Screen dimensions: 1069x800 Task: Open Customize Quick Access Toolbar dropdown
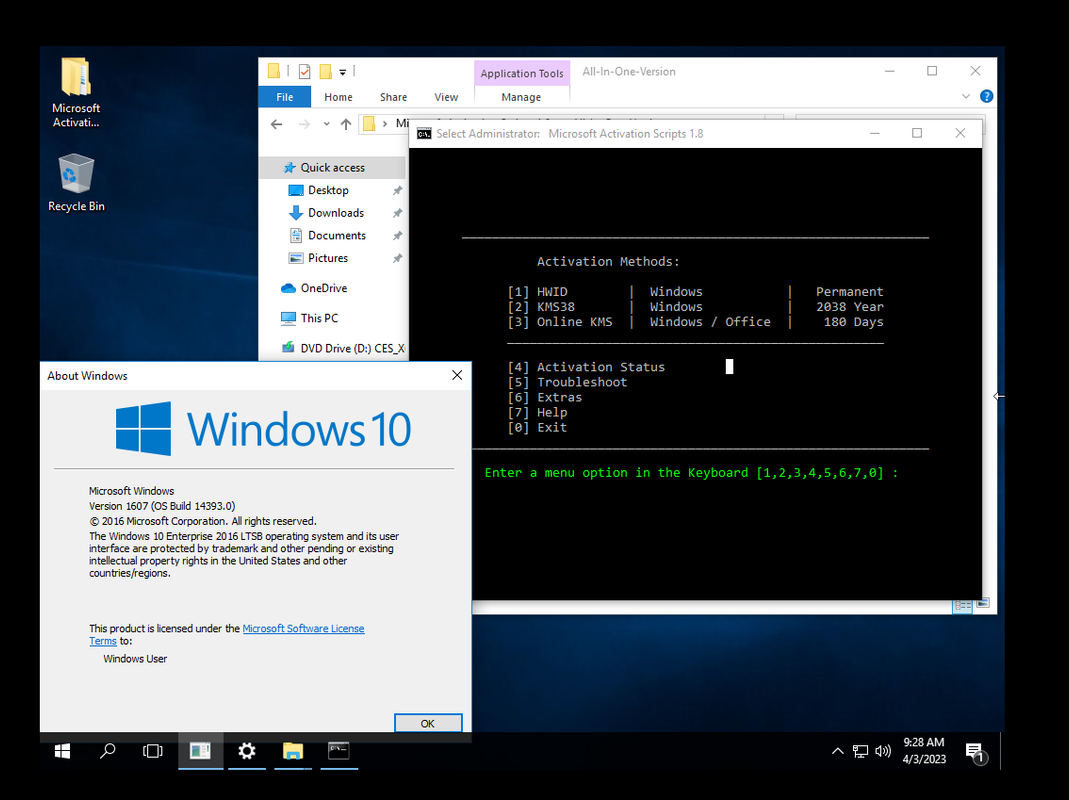343,71
